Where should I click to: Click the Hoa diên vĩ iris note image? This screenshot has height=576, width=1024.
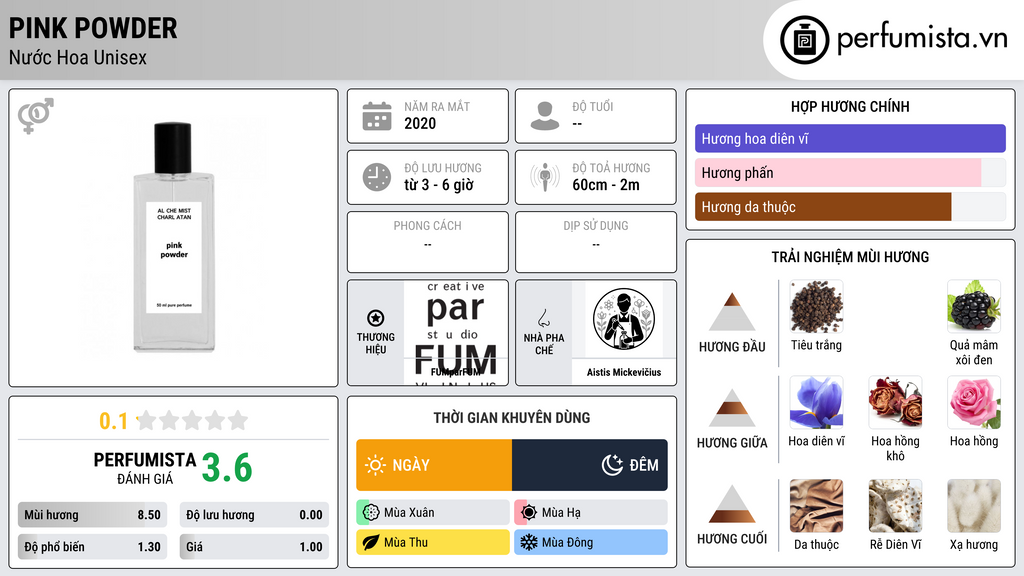(x=816, y=403)
